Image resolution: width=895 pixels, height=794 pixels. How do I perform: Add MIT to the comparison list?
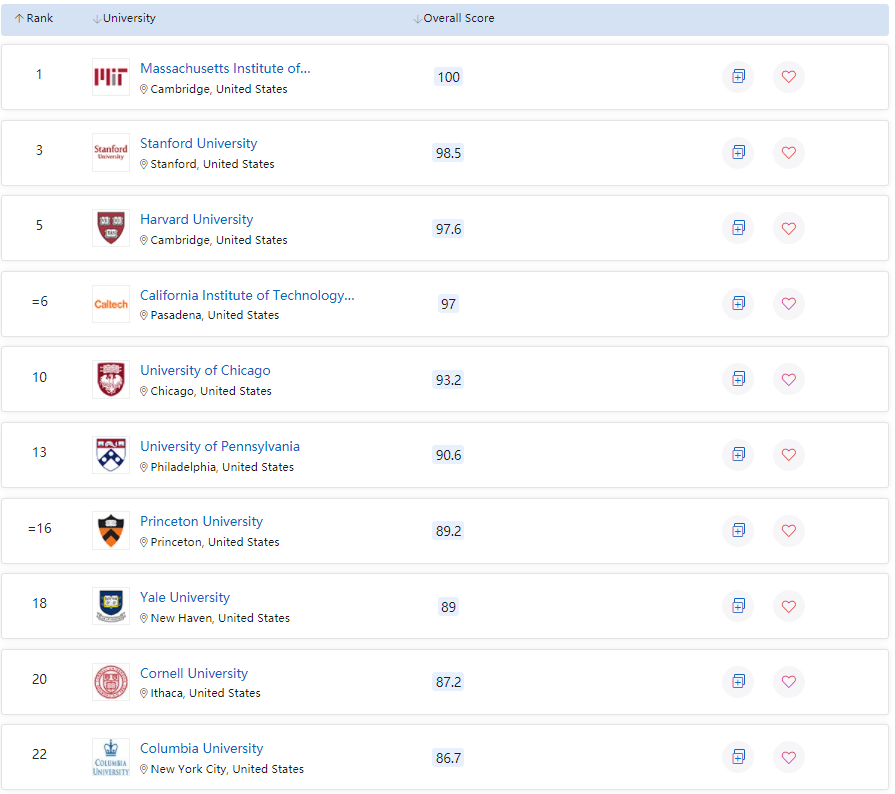click(738, 77)
